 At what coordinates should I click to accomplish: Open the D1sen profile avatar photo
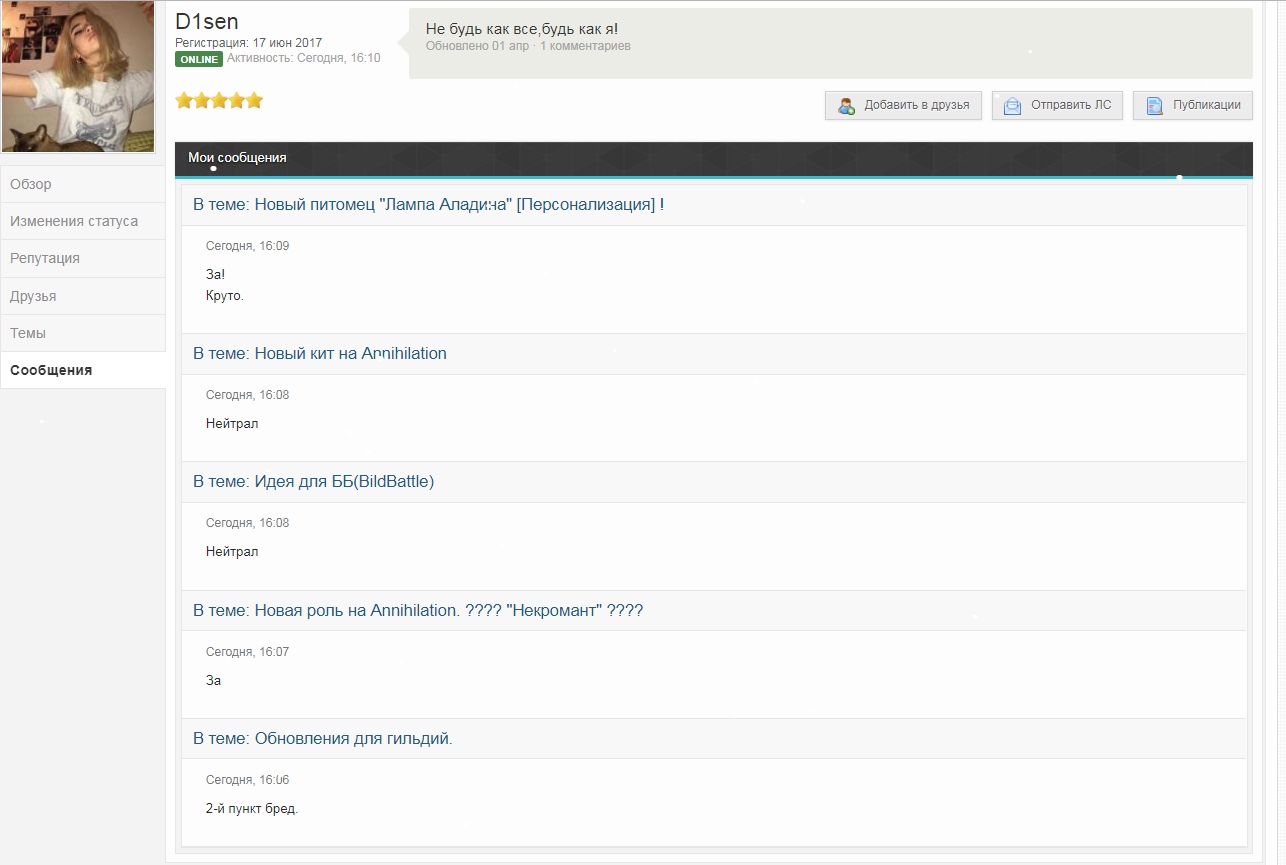(x=78, y=77)
